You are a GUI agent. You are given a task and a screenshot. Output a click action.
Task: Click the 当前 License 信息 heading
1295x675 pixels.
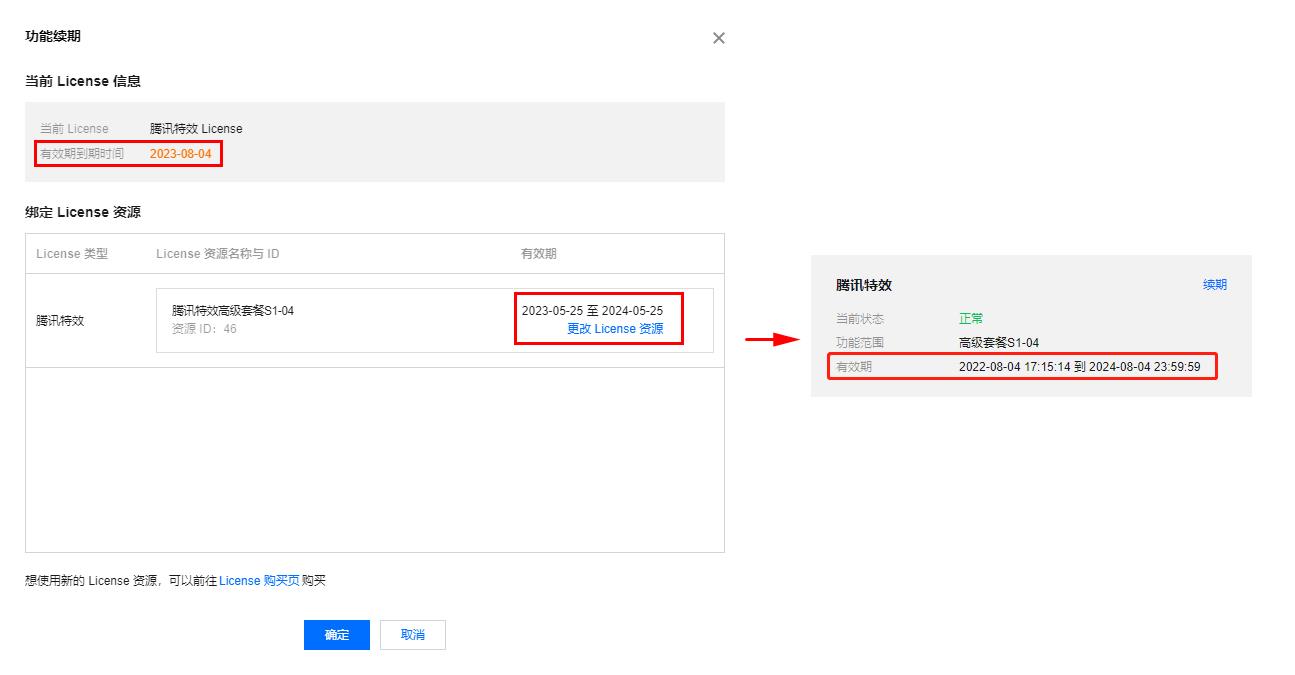[83, 81]
